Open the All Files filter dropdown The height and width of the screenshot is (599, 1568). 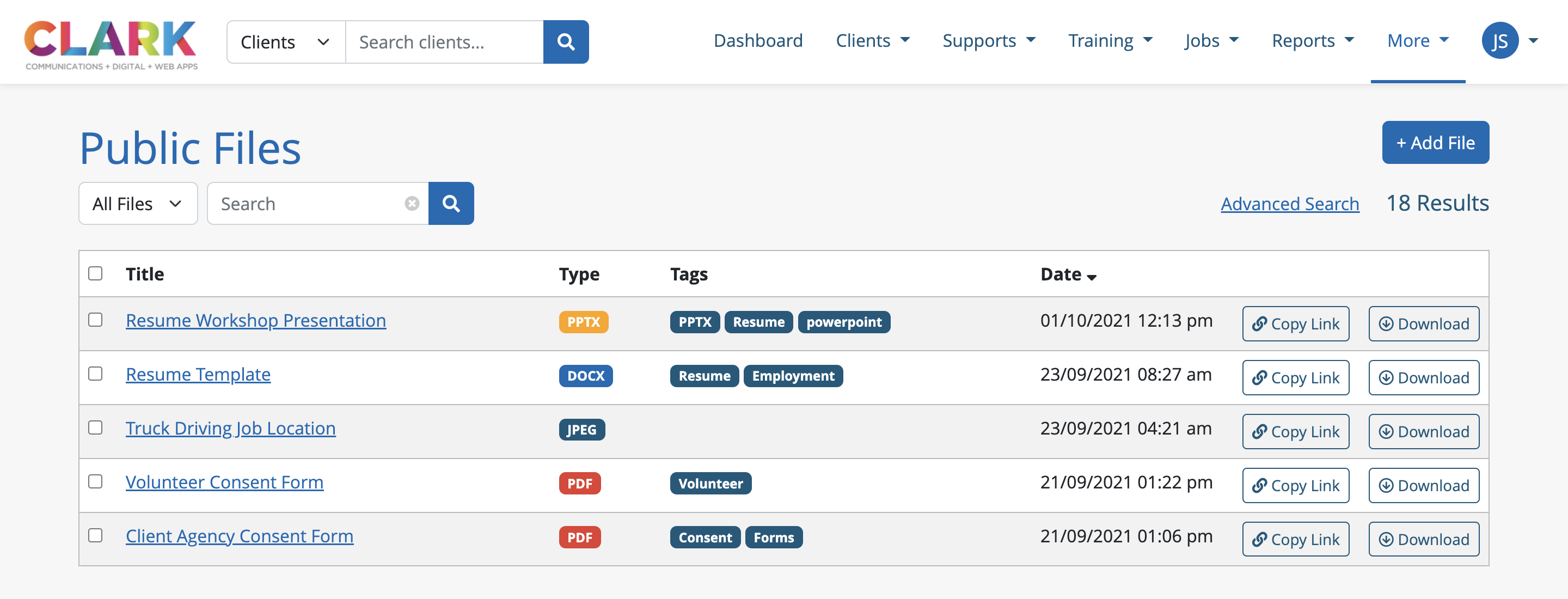point(138,203)
